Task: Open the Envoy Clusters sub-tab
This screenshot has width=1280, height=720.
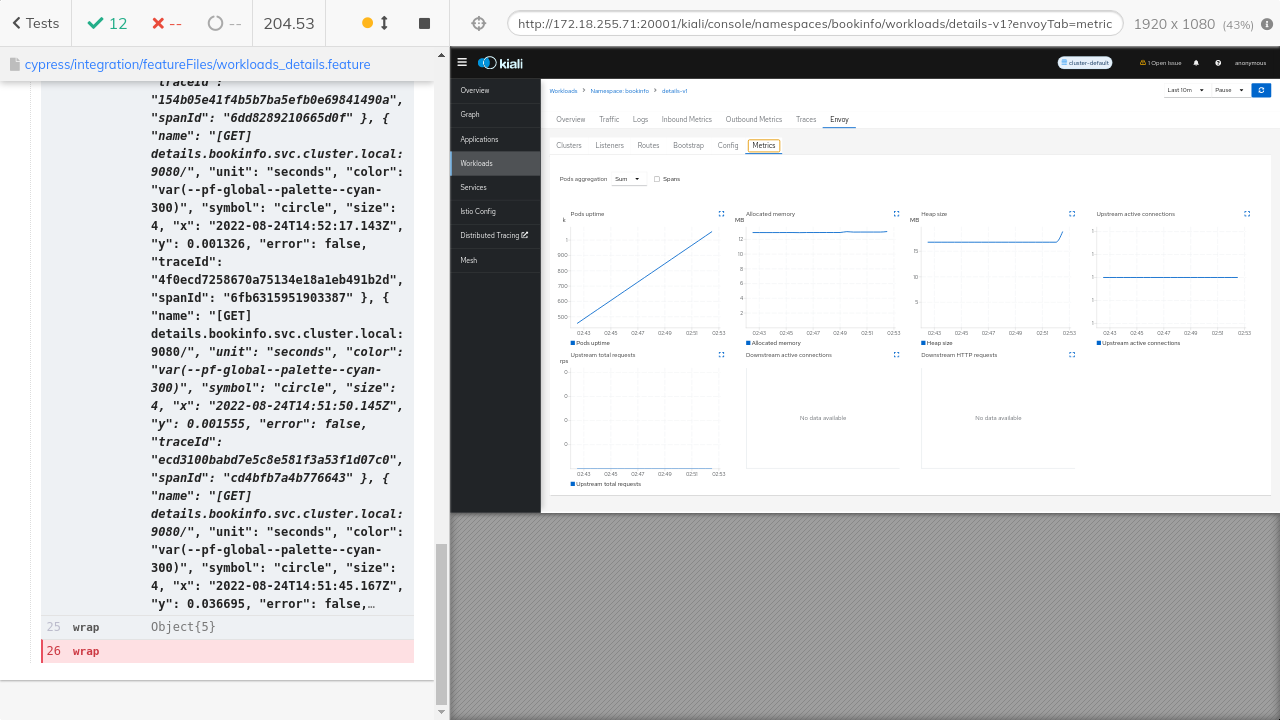Action: click(569, 146)
